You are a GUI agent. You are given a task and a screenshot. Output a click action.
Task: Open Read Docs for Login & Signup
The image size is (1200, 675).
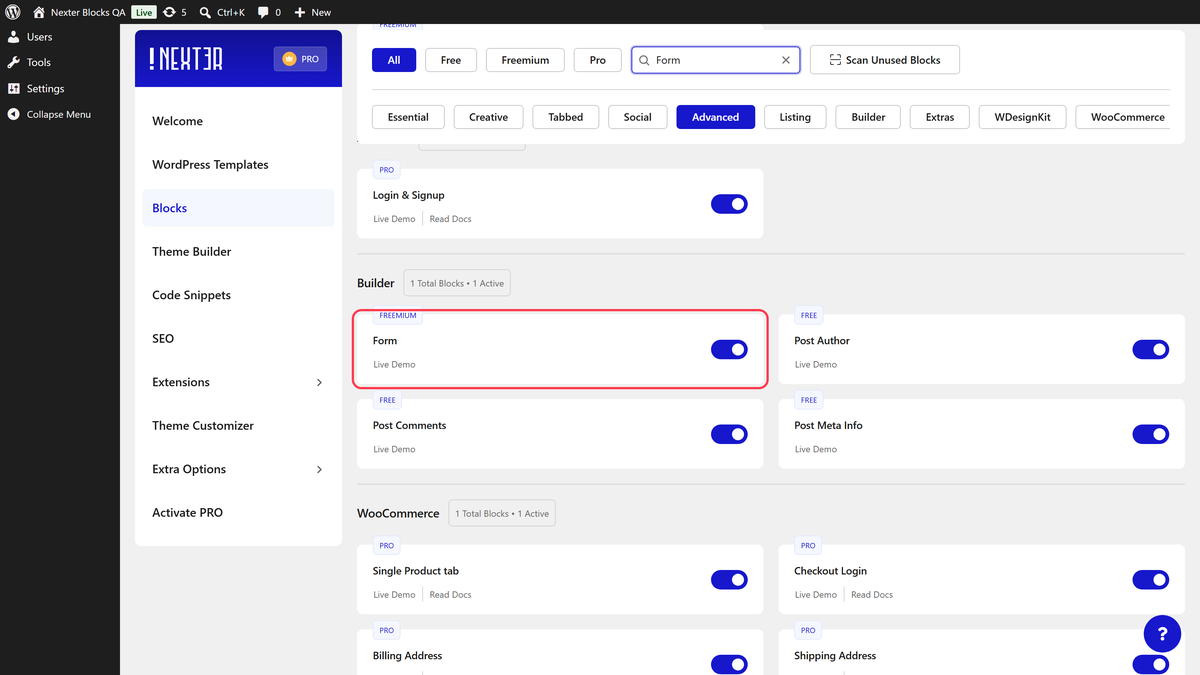pos(450,219)
